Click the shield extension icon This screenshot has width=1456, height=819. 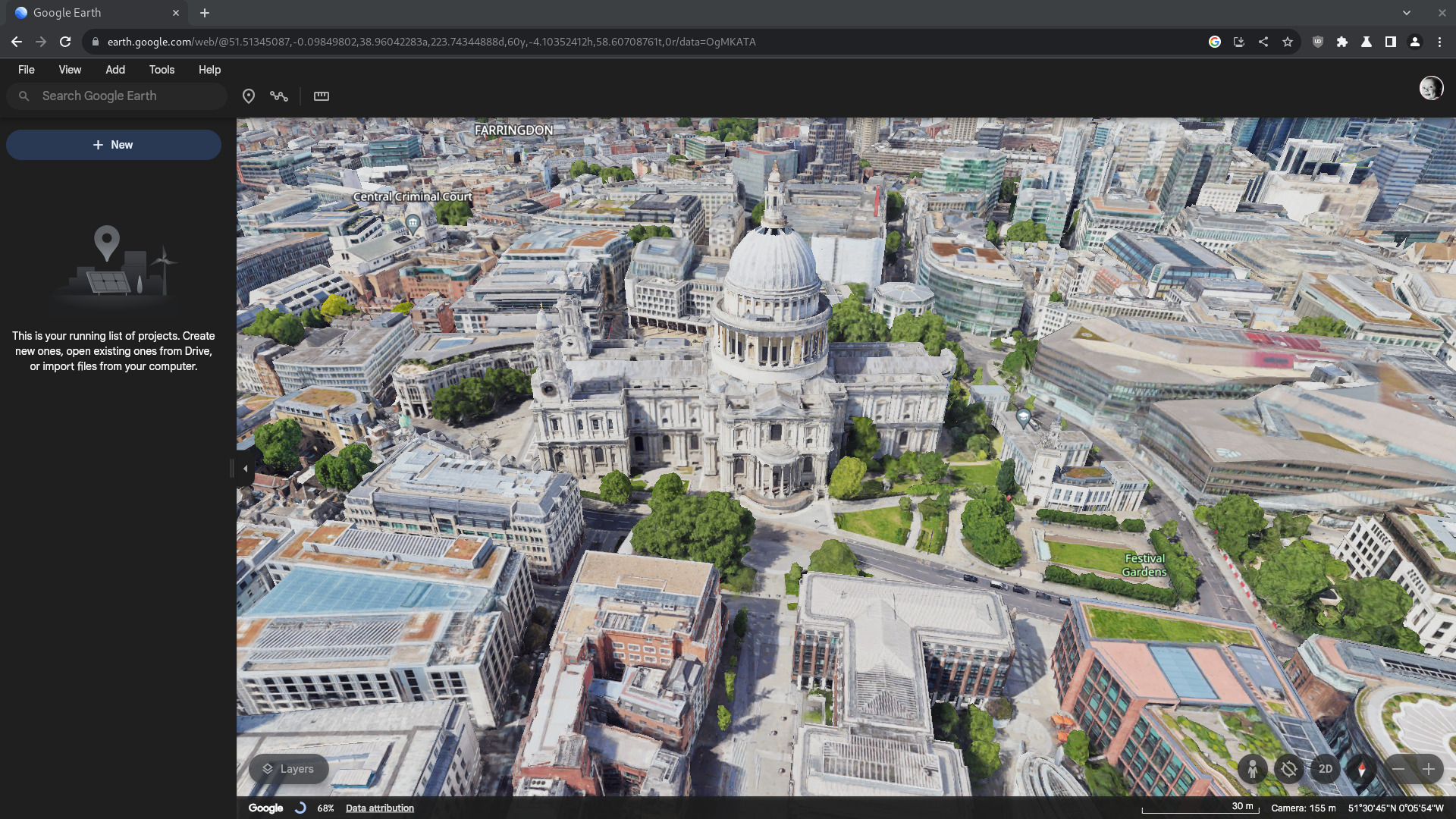[1318, 42]
